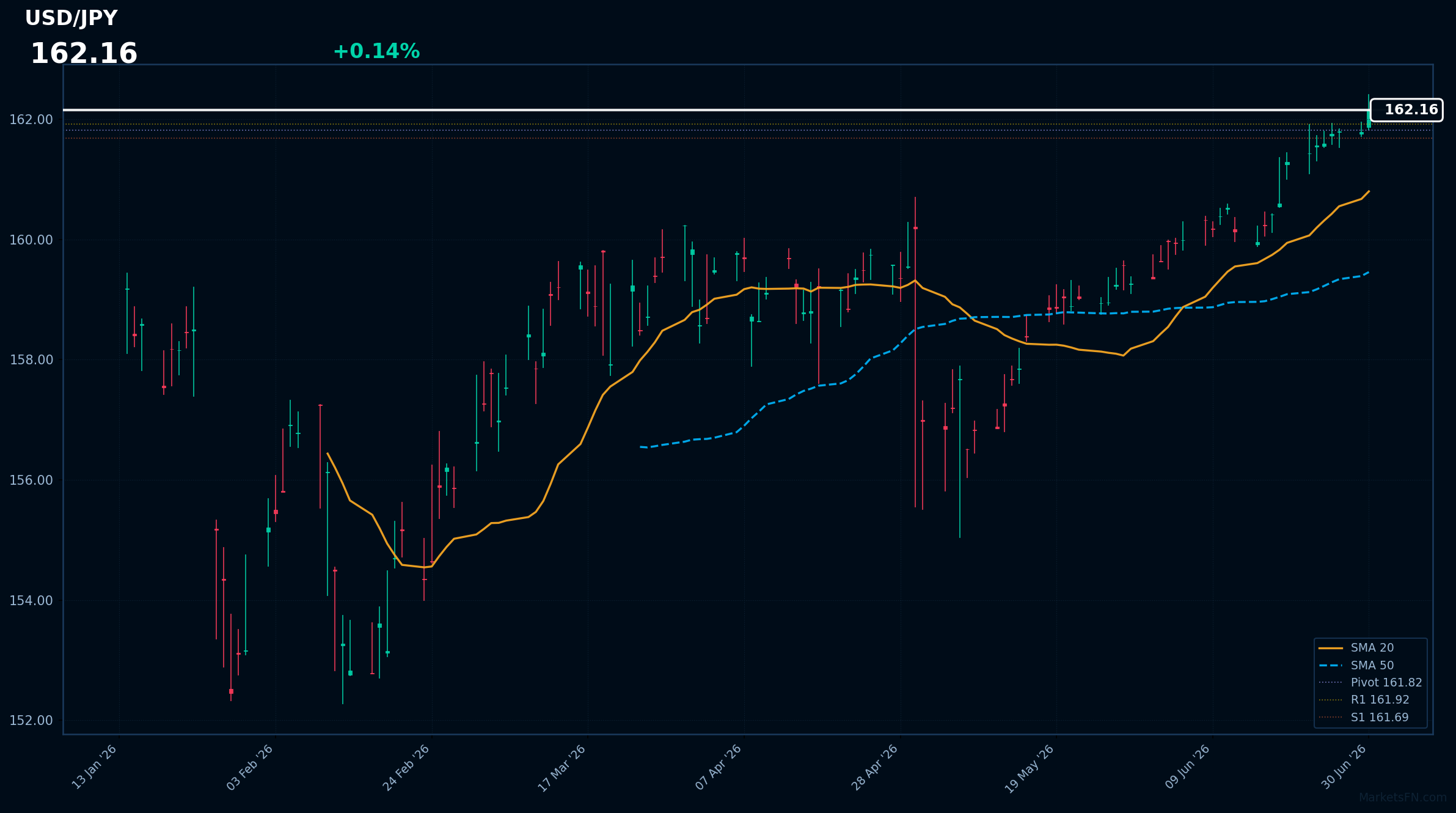The width and height of the screenshot is (1456, 813).
Task: Click the +0.14% change value
Action: [x=376, y=51]
